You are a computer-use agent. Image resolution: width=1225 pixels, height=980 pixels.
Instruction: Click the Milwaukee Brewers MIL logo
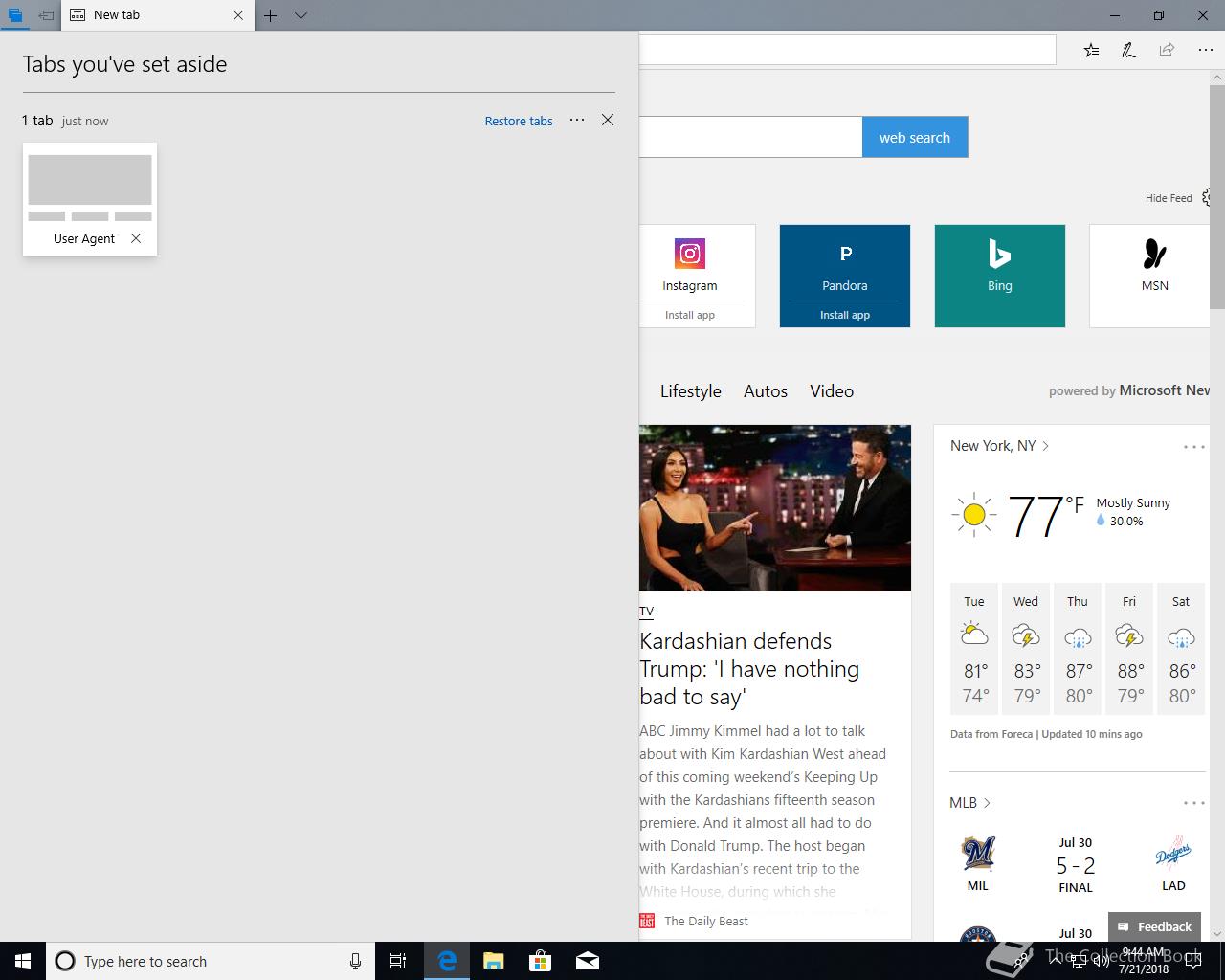978,854
